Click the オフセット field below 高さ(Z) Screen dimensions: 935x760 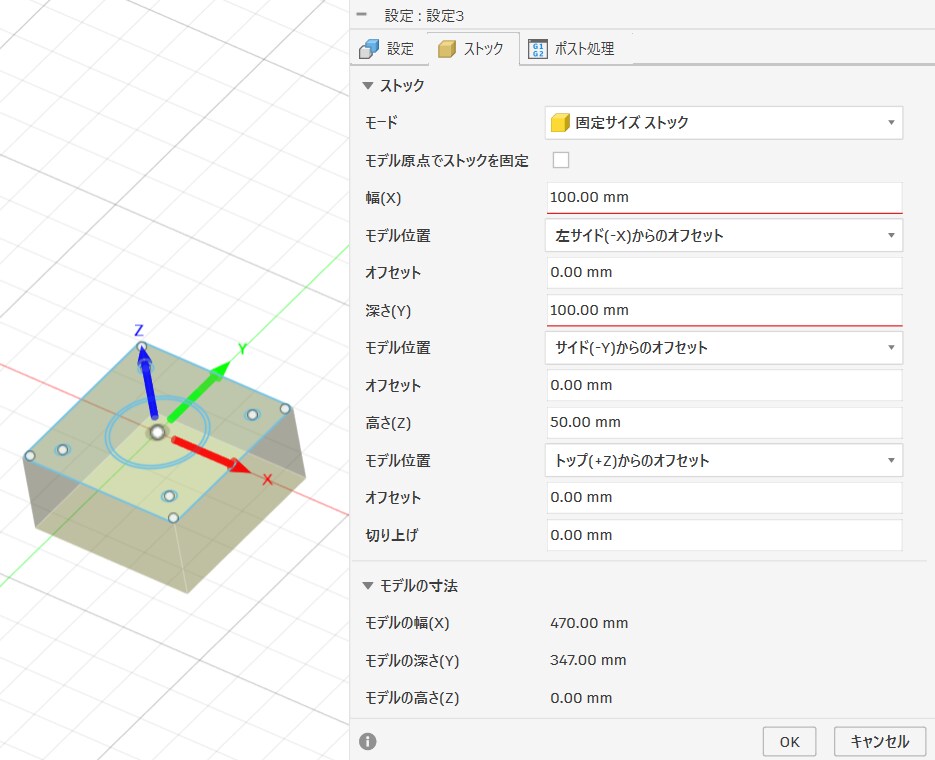pos(724,497)
